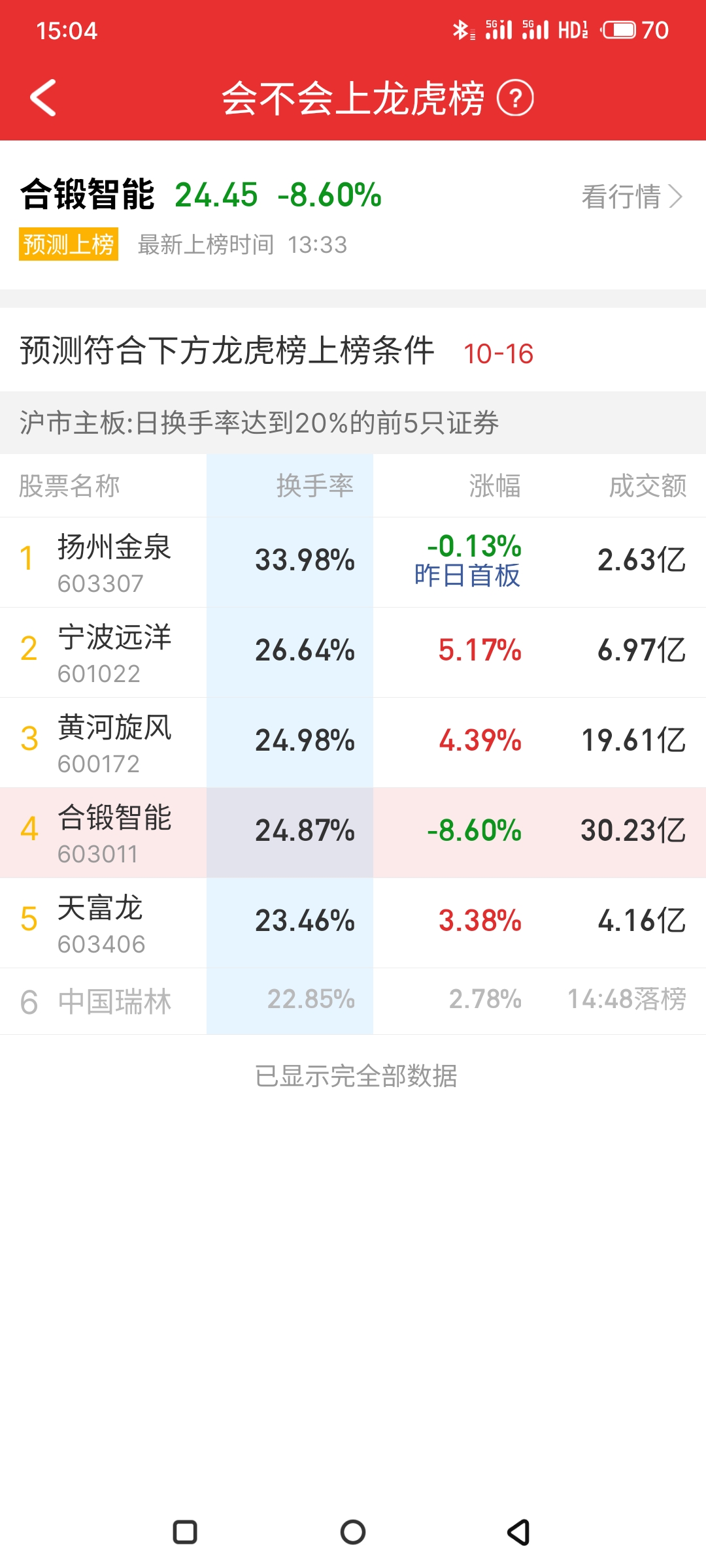Image resolution: width=706 pixels, height=1568 pixels.
Task: Tap the 昨日首板 blue label
Action: (x=467, y=576)
